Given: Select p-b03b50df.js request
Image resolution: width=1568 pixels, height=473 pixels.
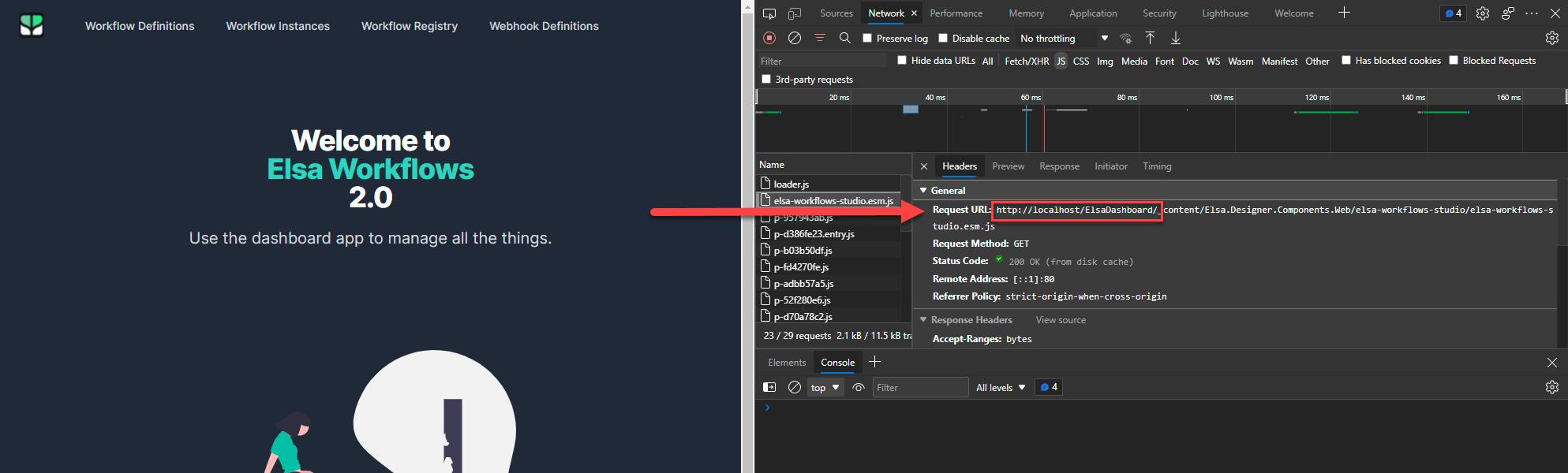Looking at the screenshot, I should click(x=829, y=250).
